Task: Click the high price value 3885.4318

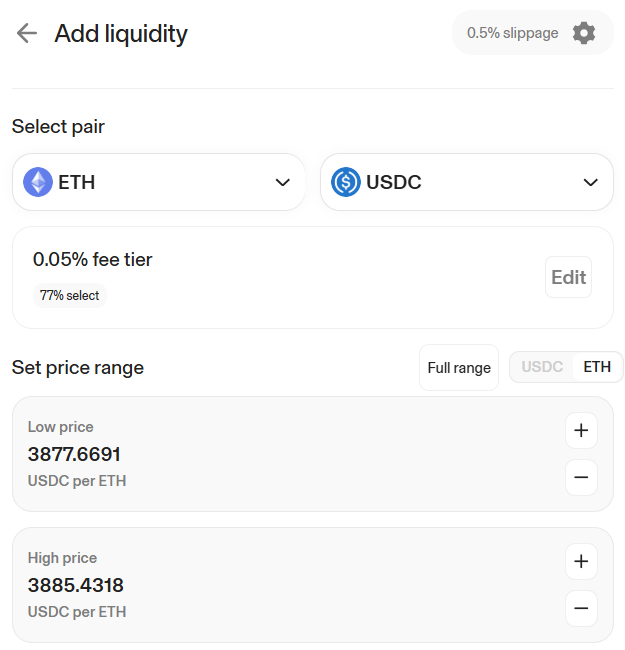Action: (76, 586)
